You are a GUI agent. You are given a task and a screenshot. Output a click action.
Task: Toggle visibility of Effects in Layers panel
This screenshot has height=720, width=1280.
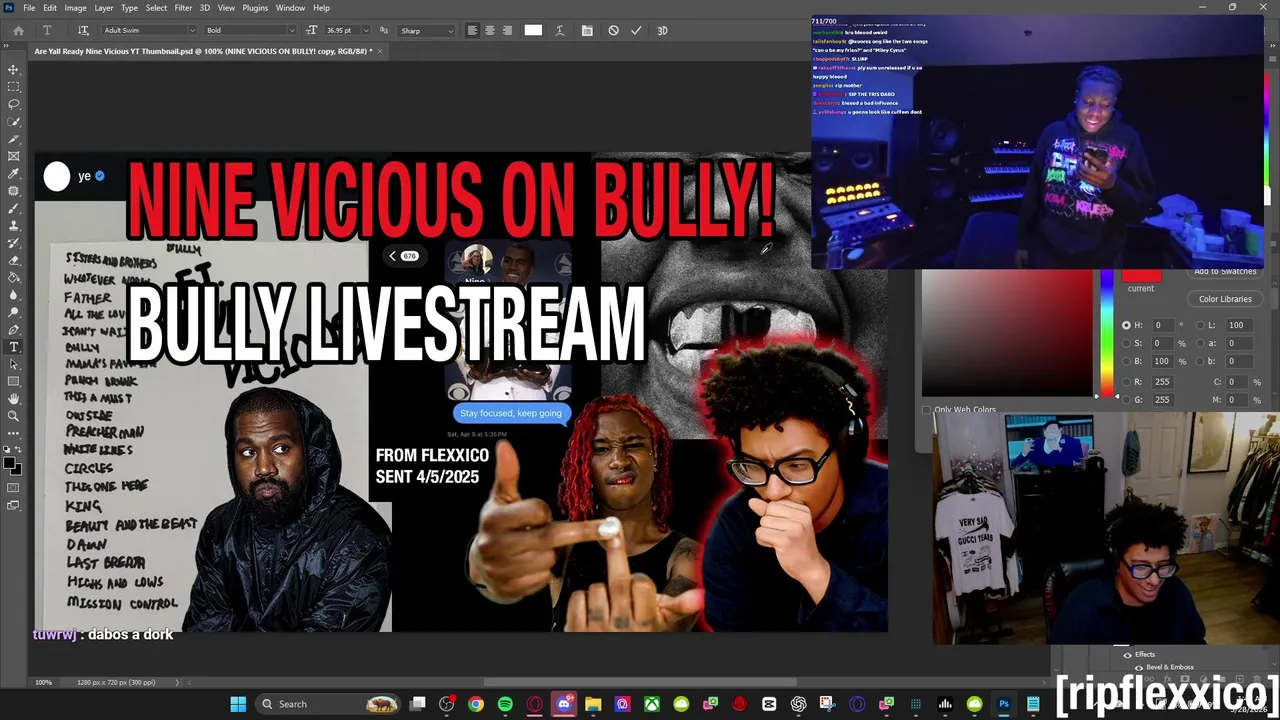tap(1127, 655)
